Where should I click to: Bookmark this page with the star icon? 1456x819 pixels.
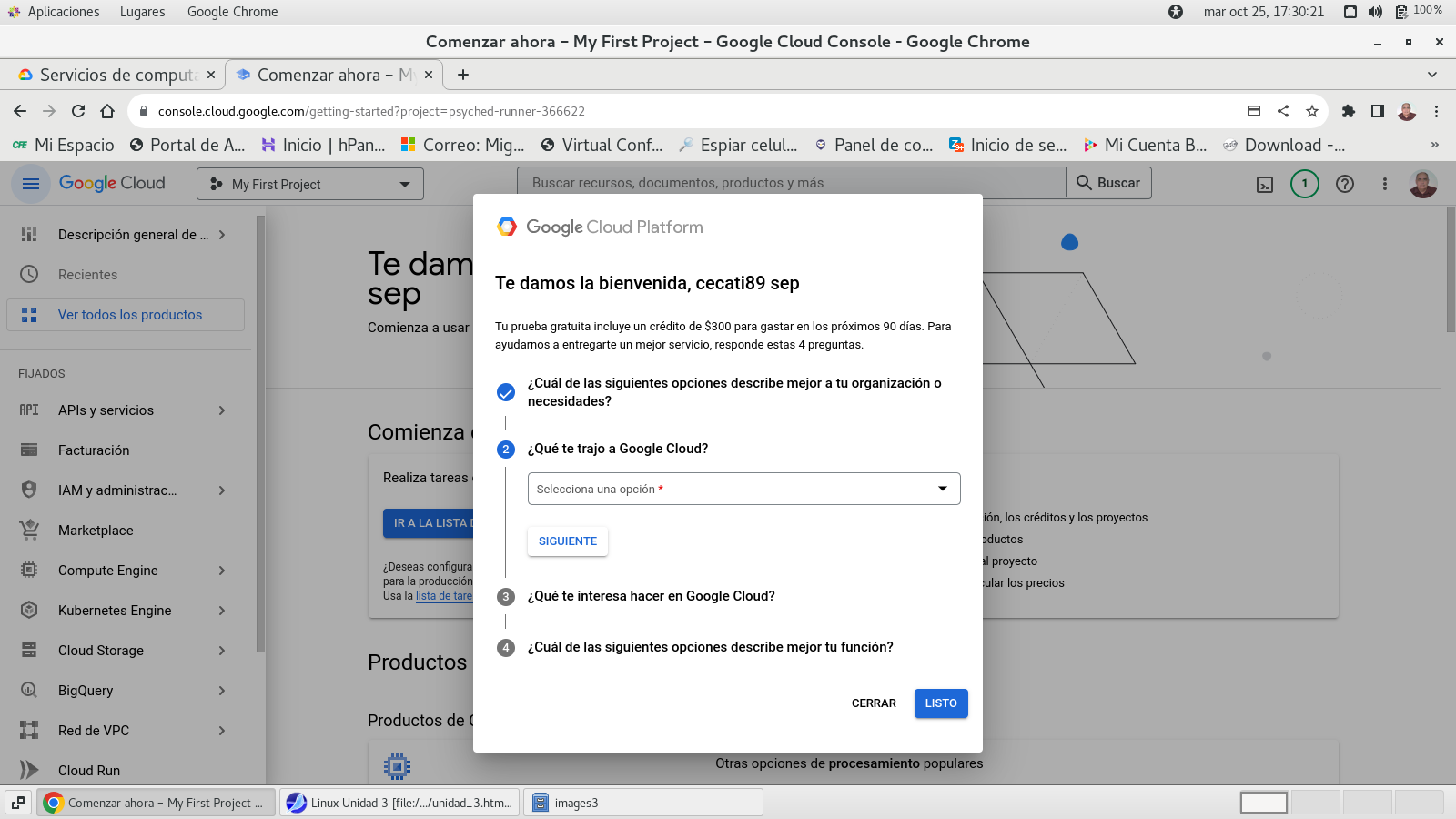[1311, 111]
